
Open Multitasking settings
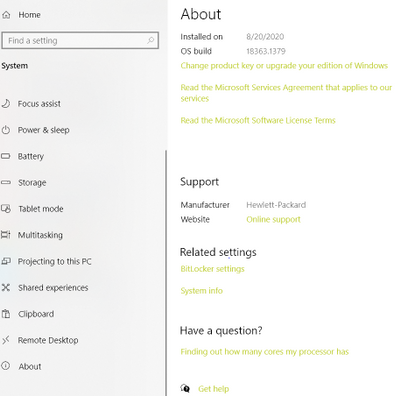[x=40, y=235]
